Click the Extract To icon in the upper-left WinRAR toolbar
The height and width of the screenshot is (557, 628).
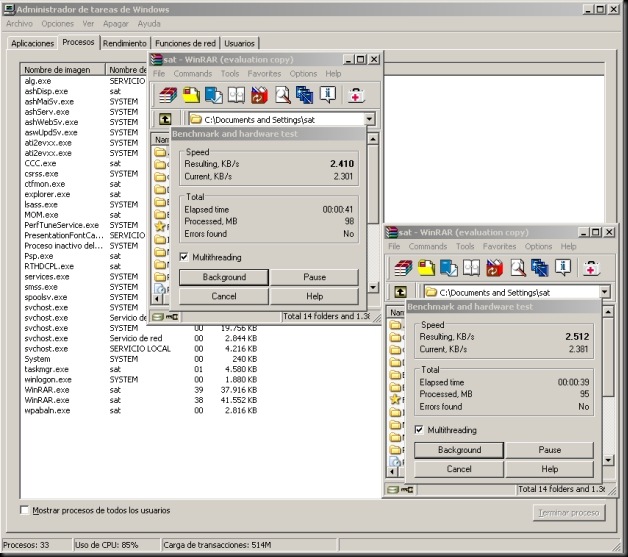pos(190,96)
